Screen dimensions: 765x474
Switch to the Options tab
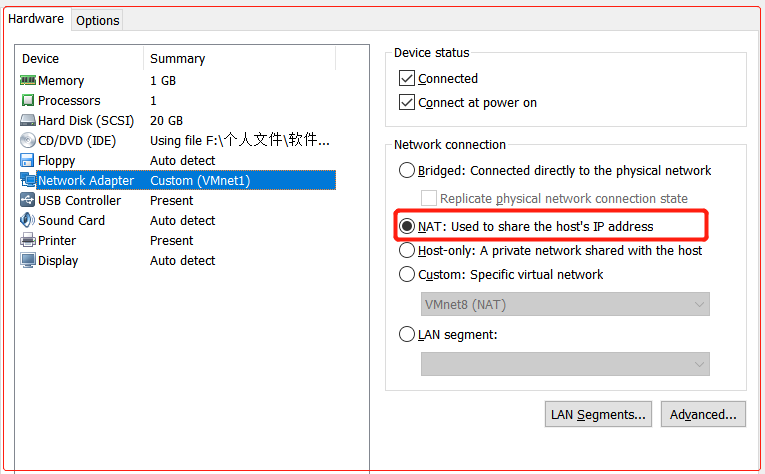[x=98, y=20]
